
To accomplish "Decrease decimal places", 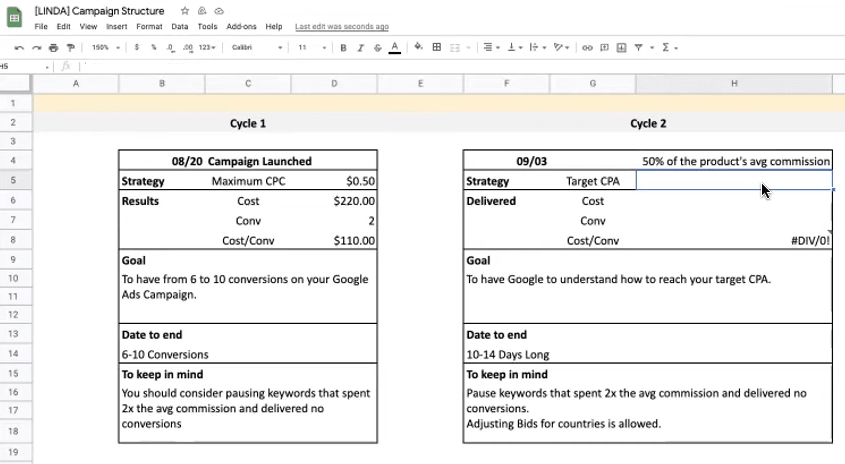I will 170,47.
